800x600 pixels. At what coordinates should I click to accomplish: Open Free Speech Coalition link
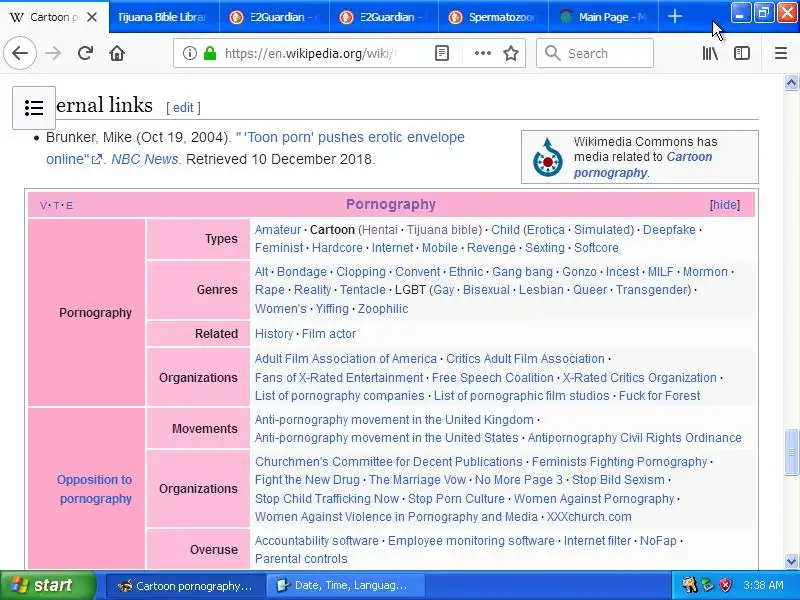(492, 378)
